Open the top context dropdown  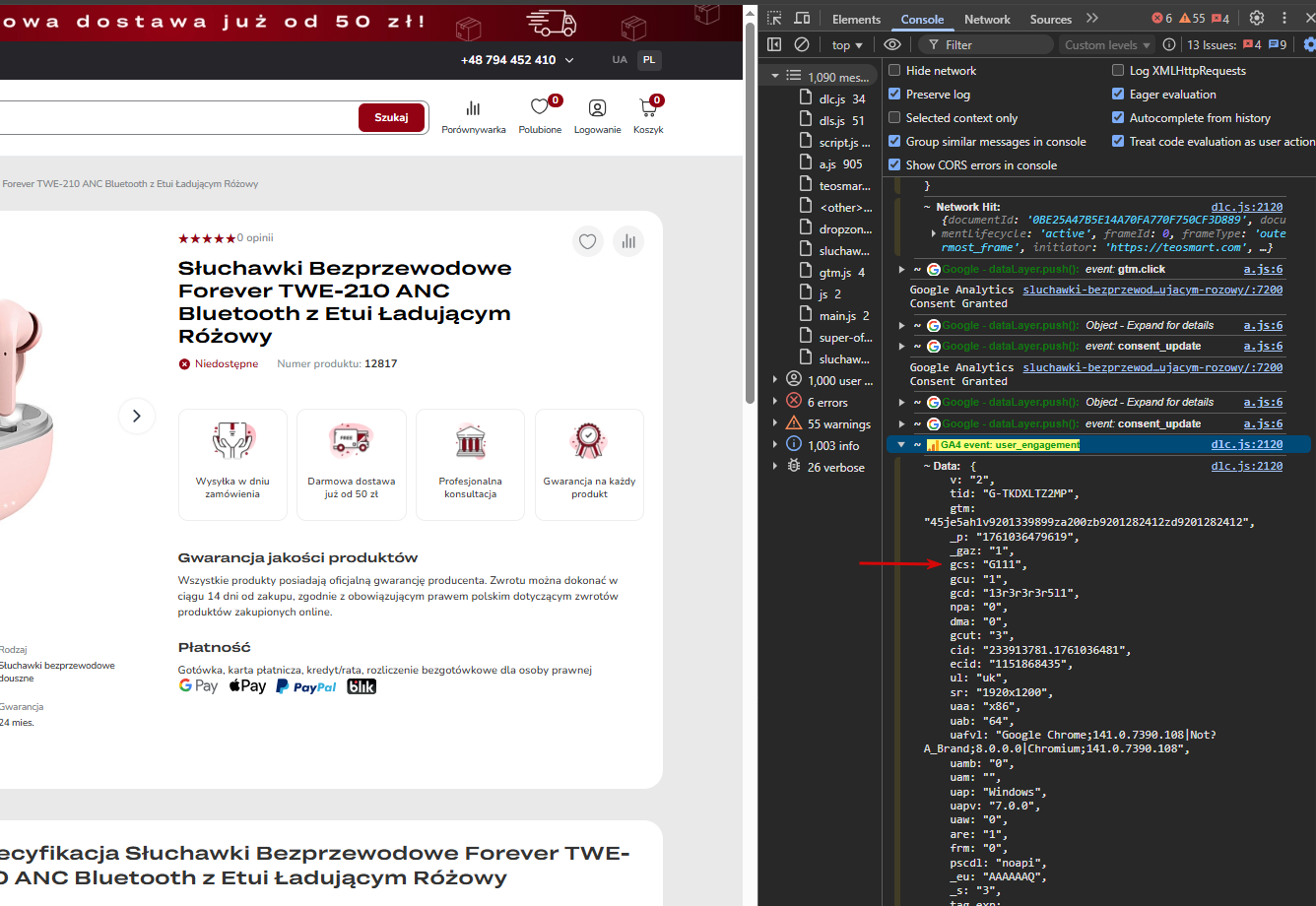(x=847, y=44)
